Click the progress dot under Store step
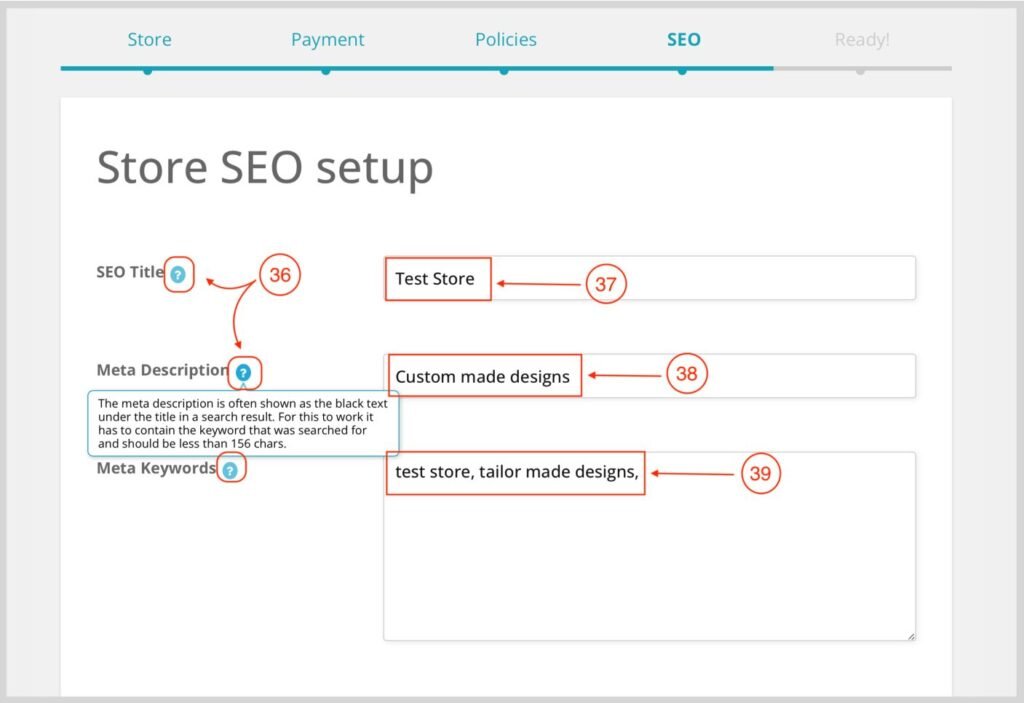Image resolution: width=1024 pixels, height=703 pixels. (x=148, y=71)
